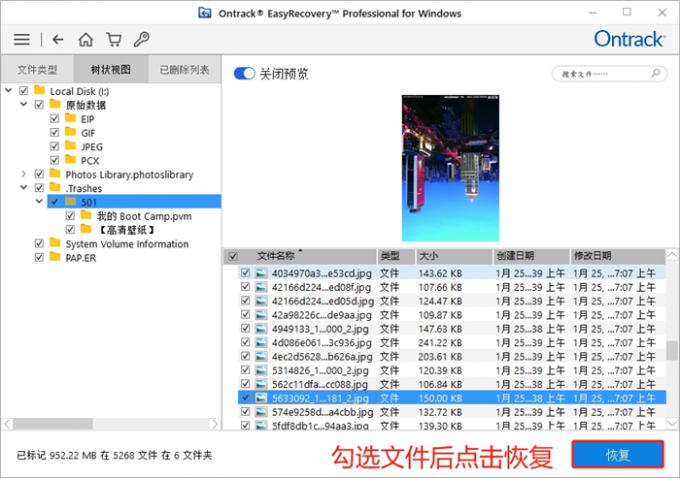Image resolution: width=680 pixels, height=478 pixels.
Task: Select the 【高清壁纸】 folder row
Action: [x=126, y=229]
